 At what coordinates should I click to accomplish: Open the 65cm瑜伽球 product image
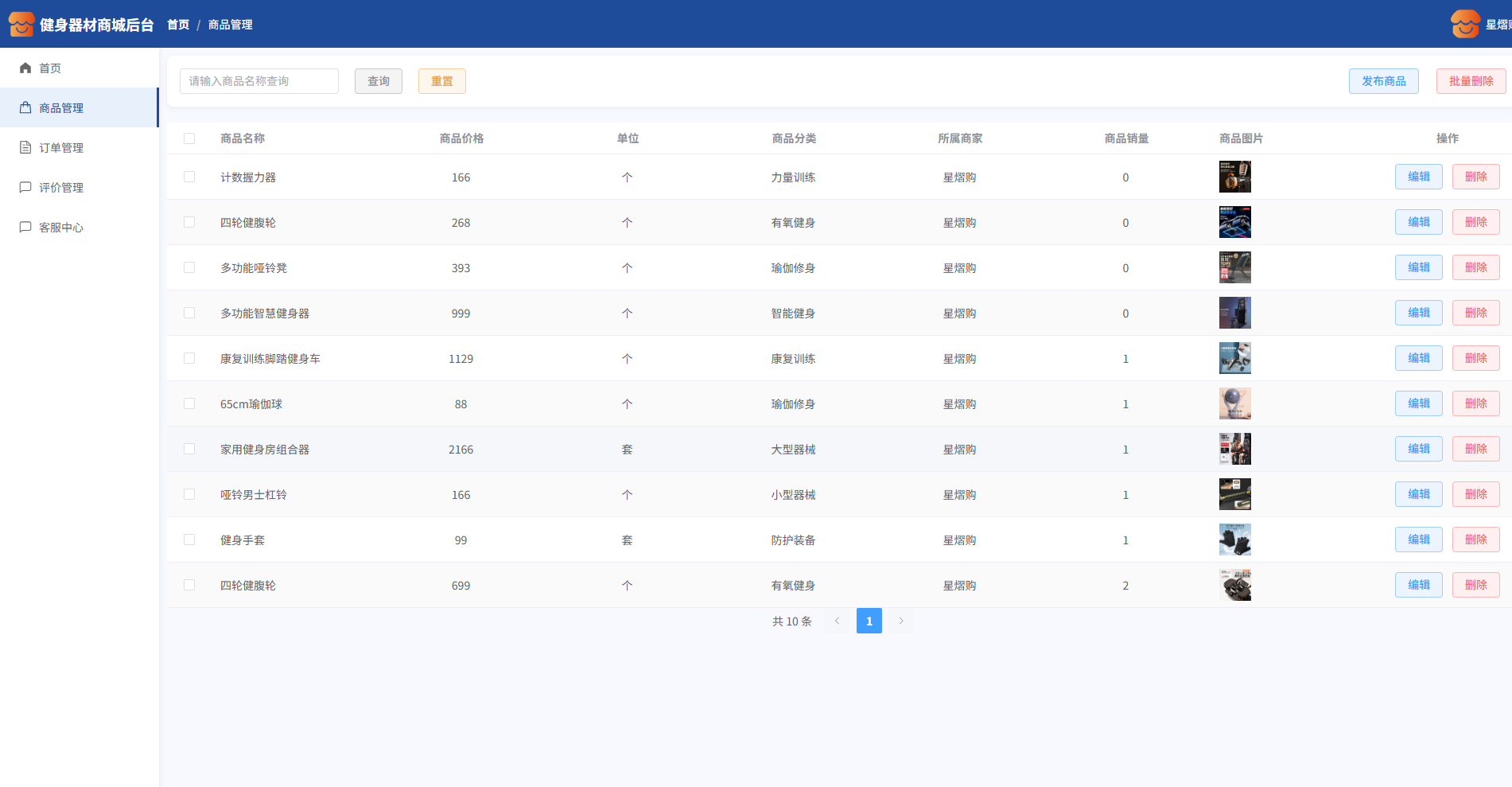point(1234,403)
